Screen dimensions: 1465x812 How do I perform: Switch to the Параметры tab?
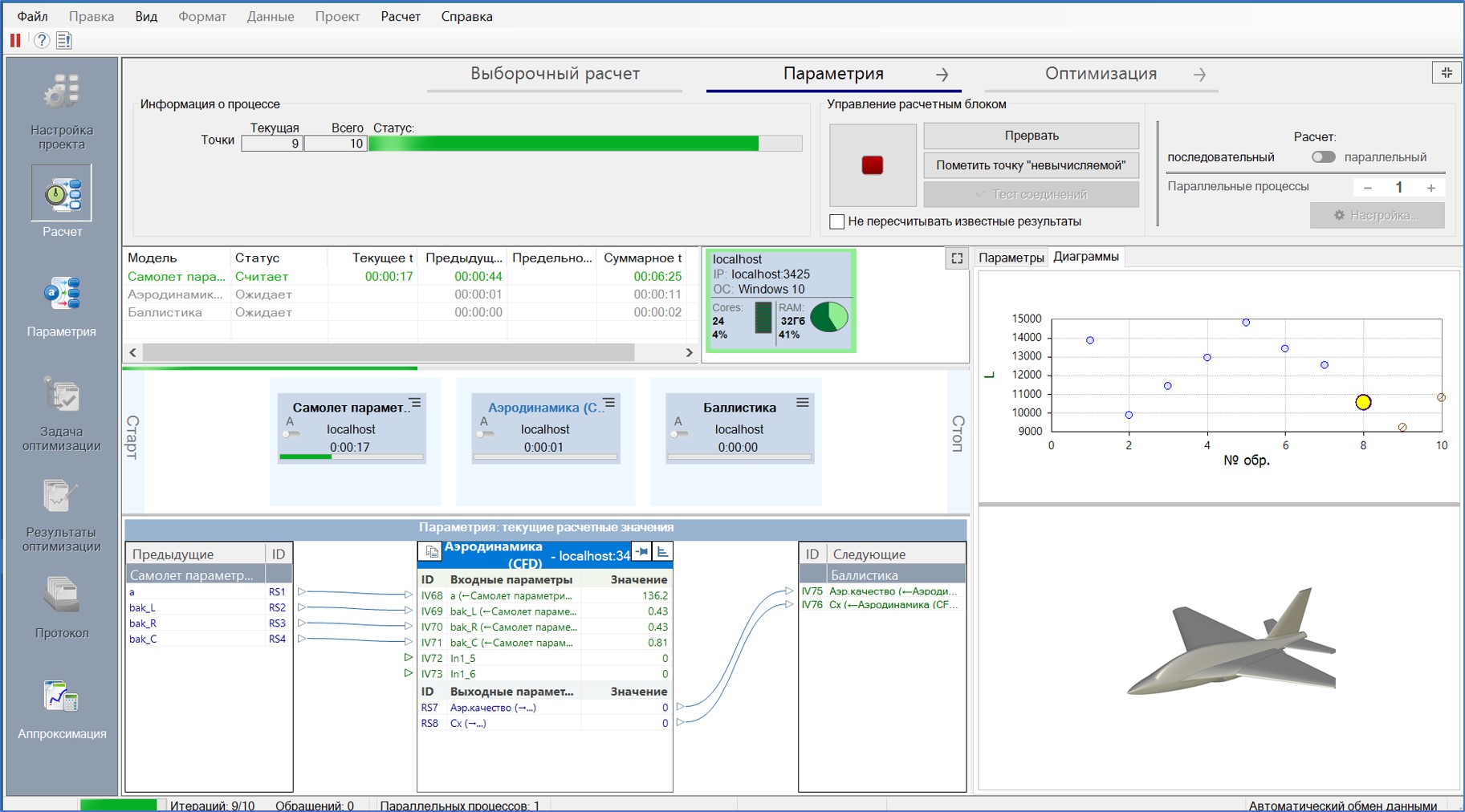click(1011, 258)
